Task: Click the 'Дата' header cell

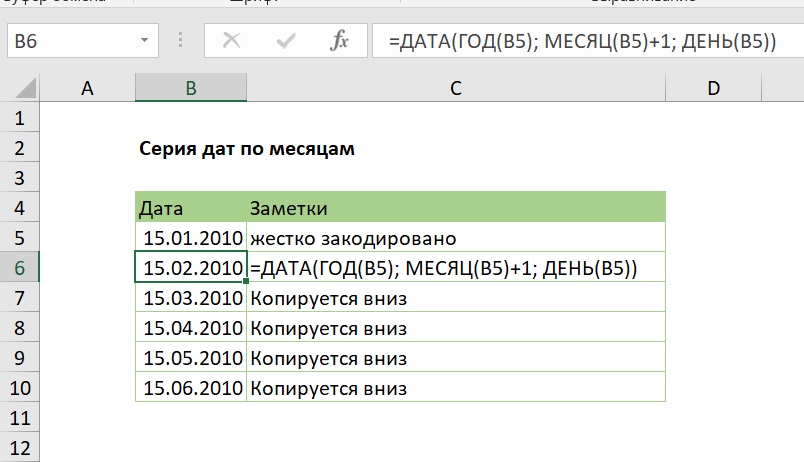Action: pyautogui.click(x=191, y=208)
